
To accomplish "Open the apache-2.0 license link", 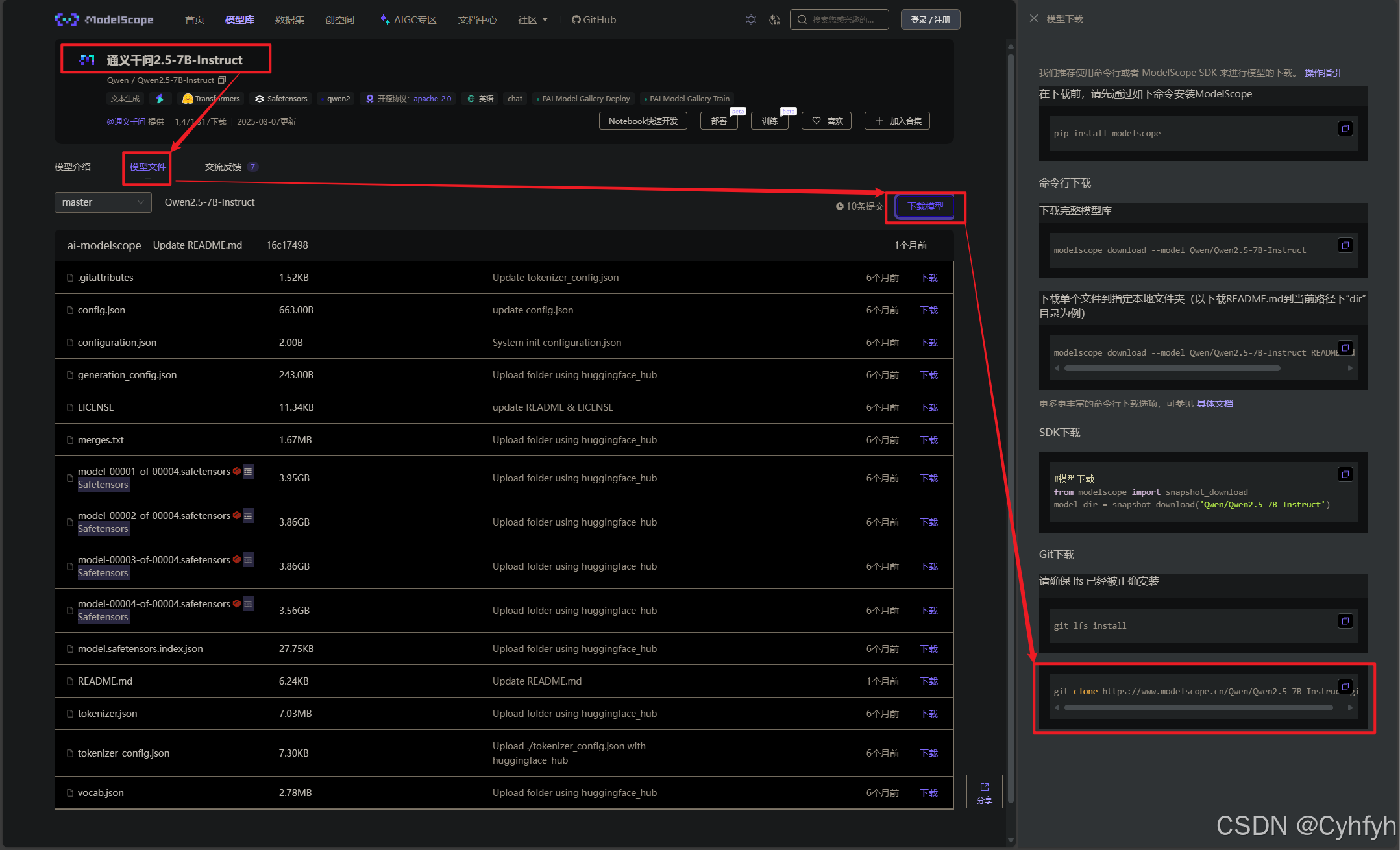I will [432, 99].
